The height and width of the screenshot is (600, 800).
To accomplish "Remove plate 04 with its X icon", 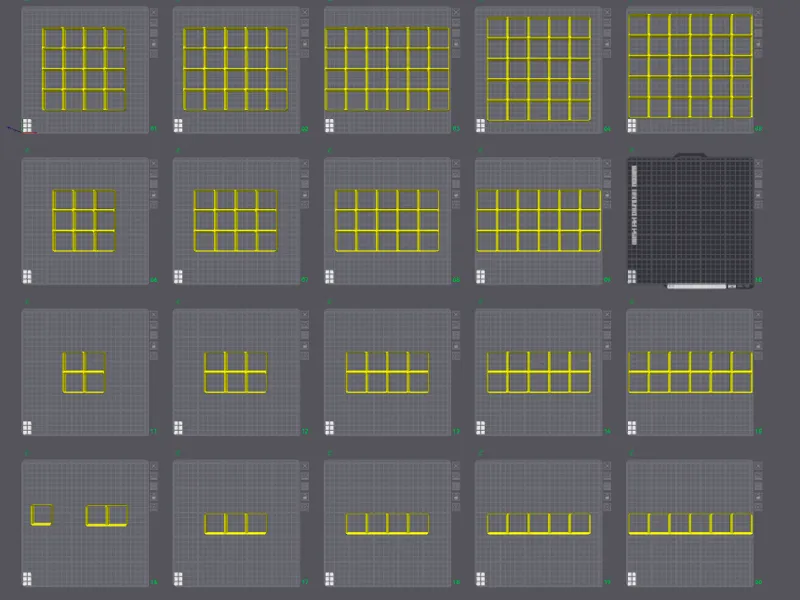I will pyautogui.click(x=607, y=12).
